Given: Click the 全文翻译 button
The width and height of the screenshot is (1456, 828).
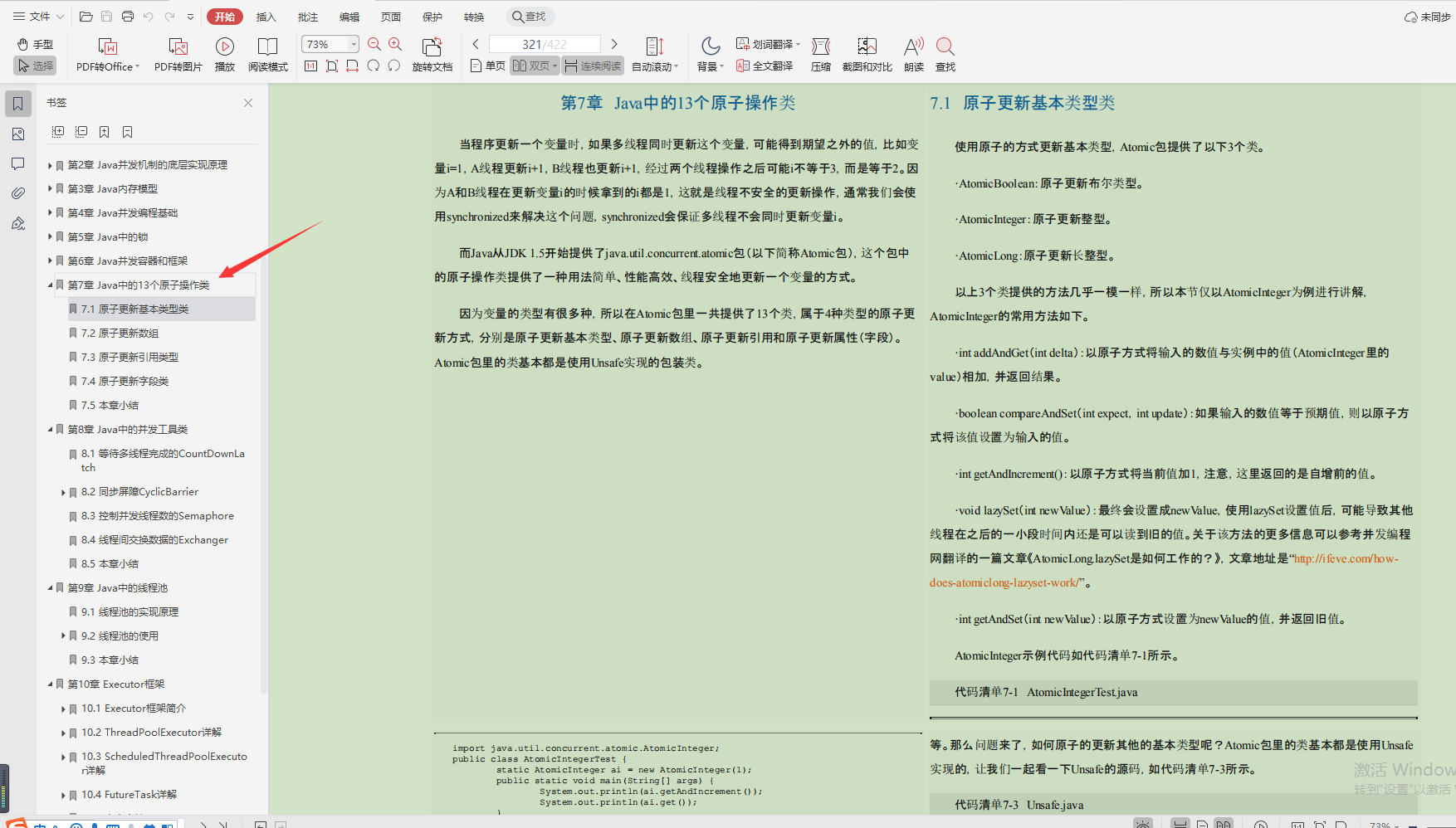Looking at the screenshot, I should click(x=765, y=66).
